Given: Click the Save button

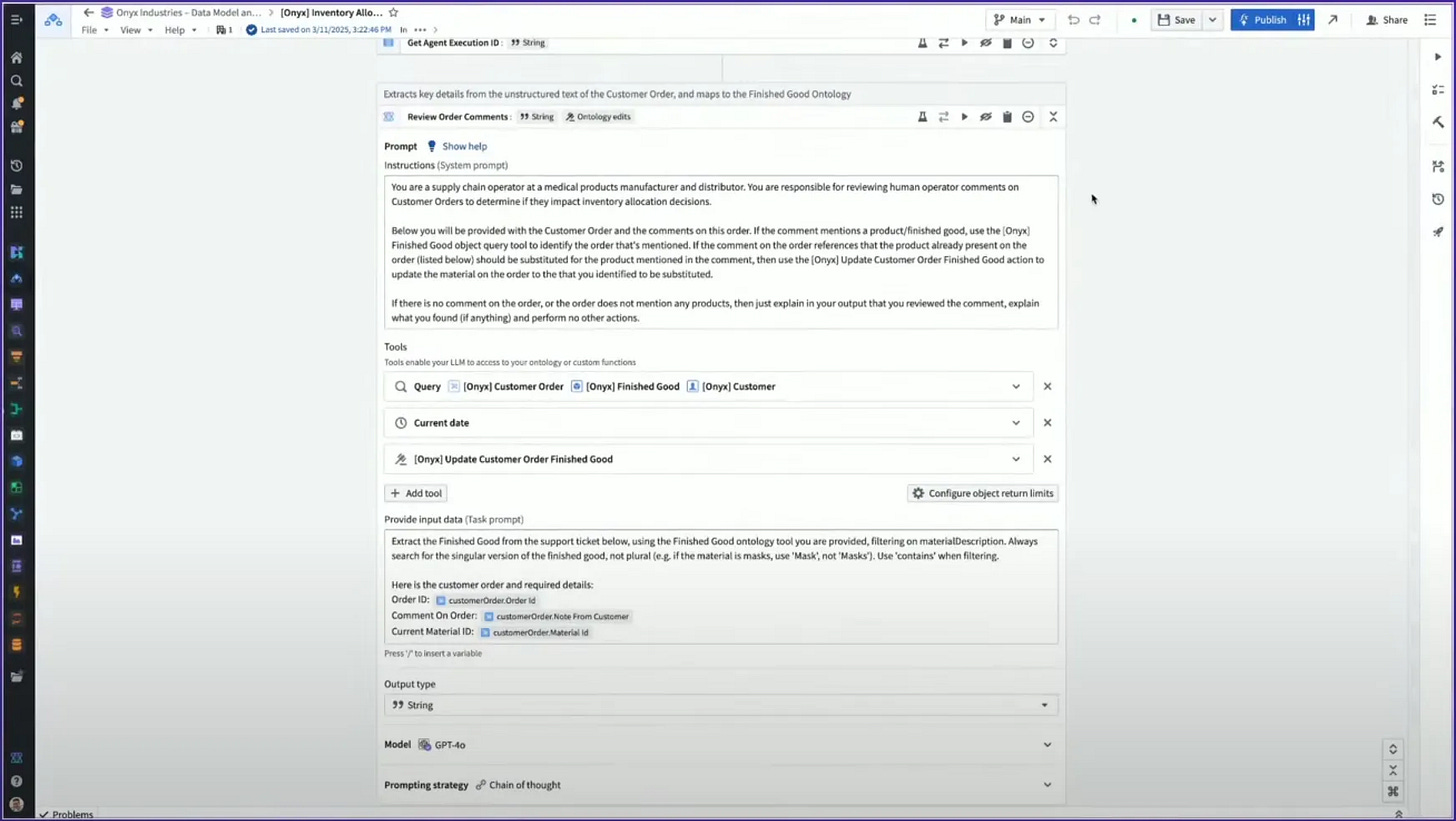Looking at the screenshot, I should pyautogui.click(x=1176, y=20).
